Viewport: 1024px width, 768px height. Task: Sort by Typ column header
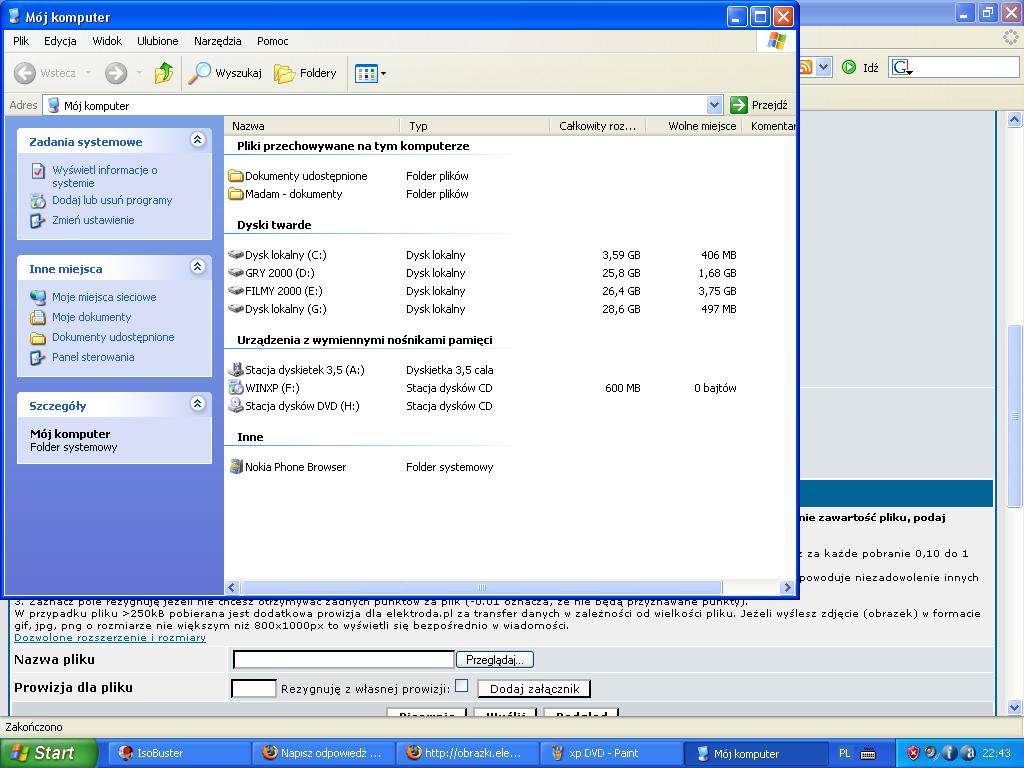[475, 126]
